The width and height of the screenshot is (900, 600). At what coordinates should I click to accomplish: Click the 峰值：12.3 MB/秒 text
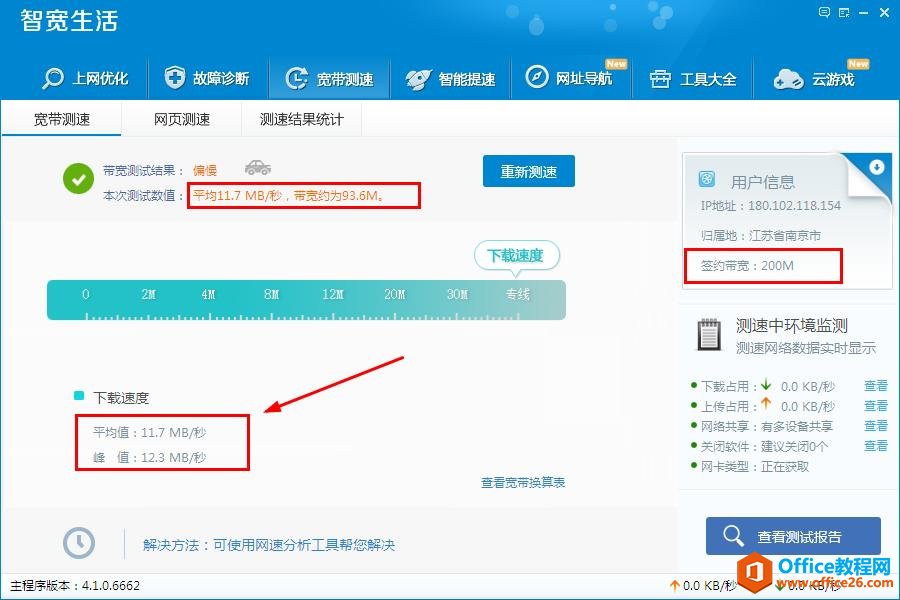click(x=149, y=458)
